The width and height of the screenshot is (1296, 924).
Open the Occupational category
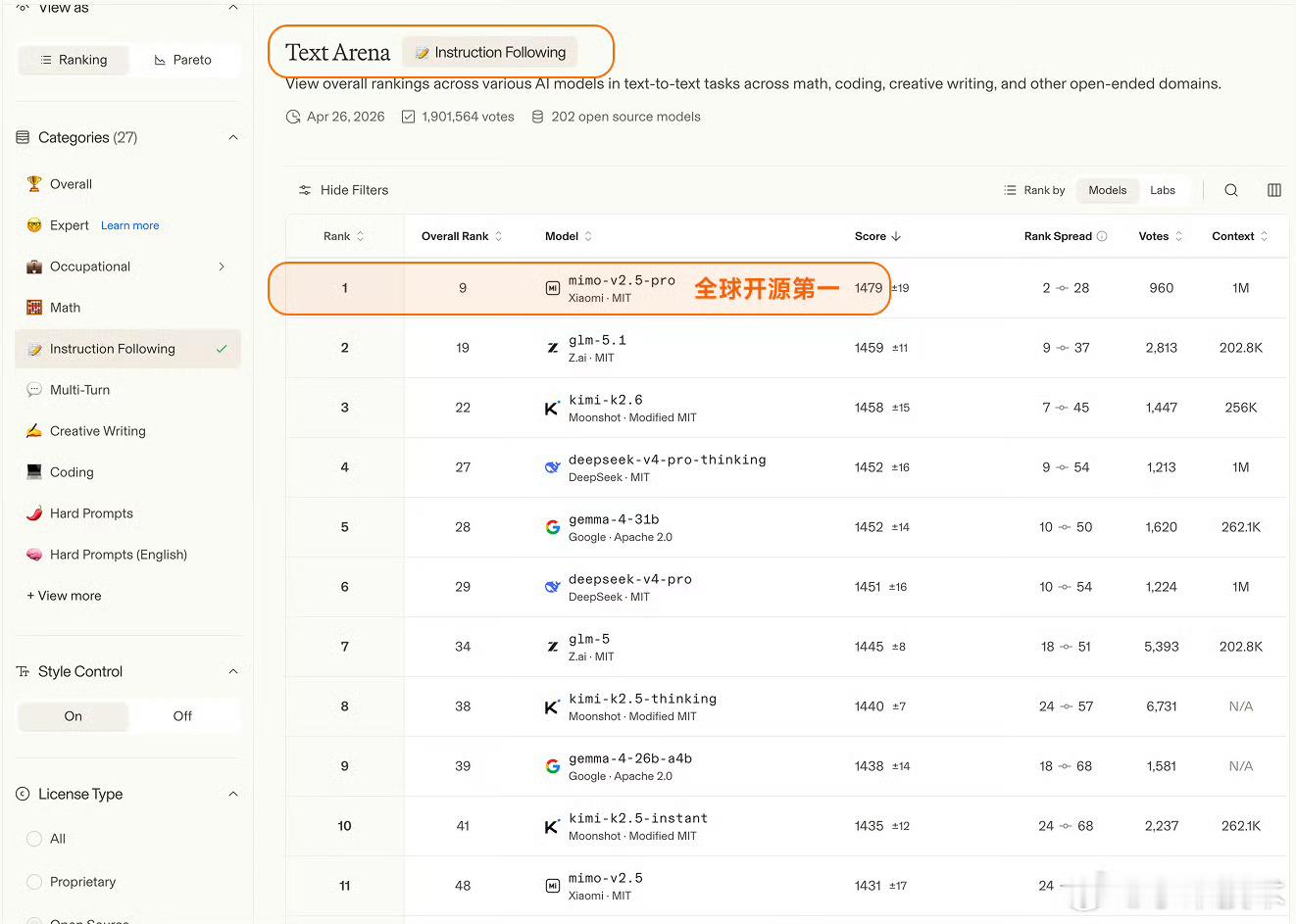pyautogui.click(x=90, y=267)
